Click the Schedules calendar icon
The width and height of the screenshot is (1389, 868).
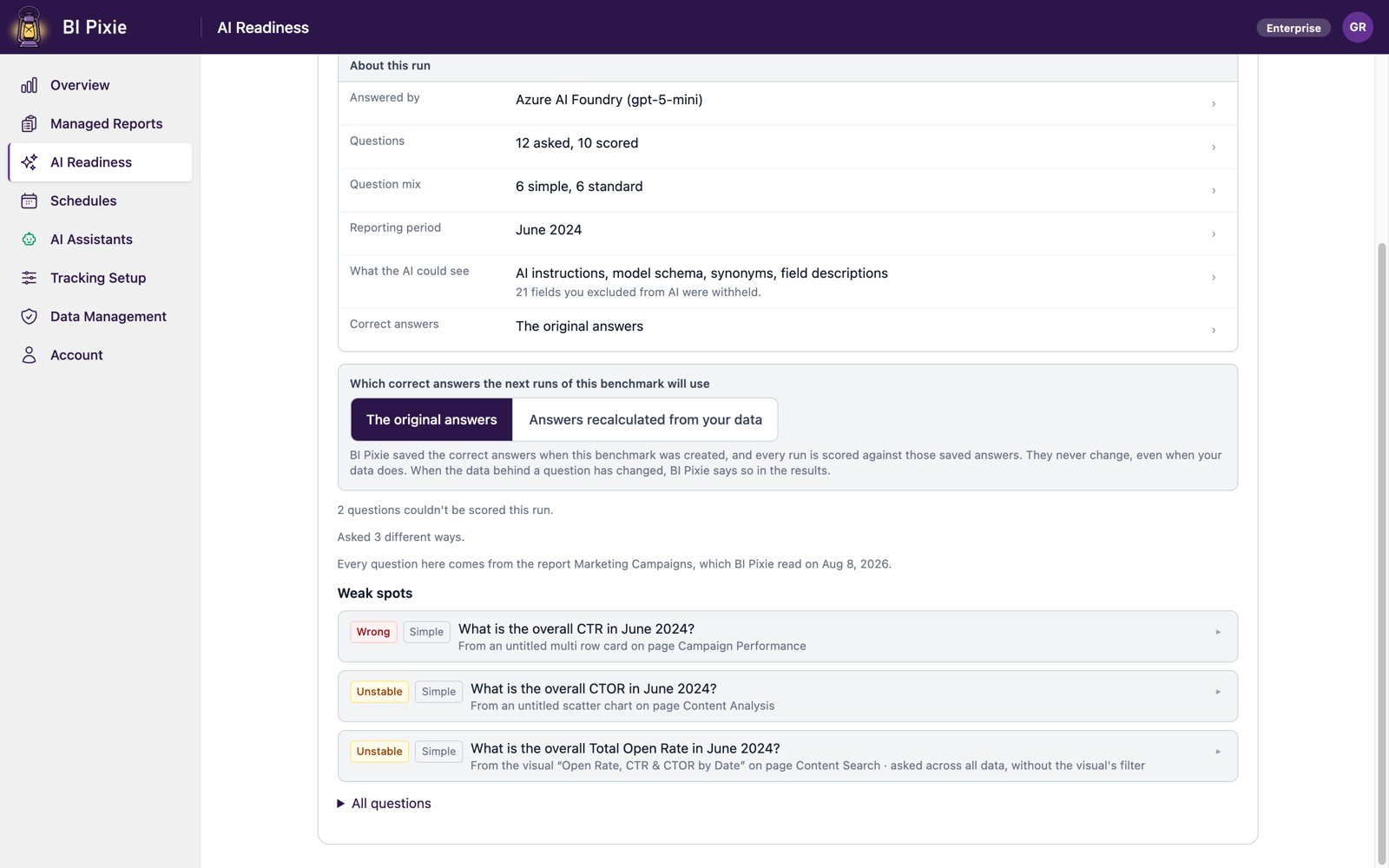(30, 201)
